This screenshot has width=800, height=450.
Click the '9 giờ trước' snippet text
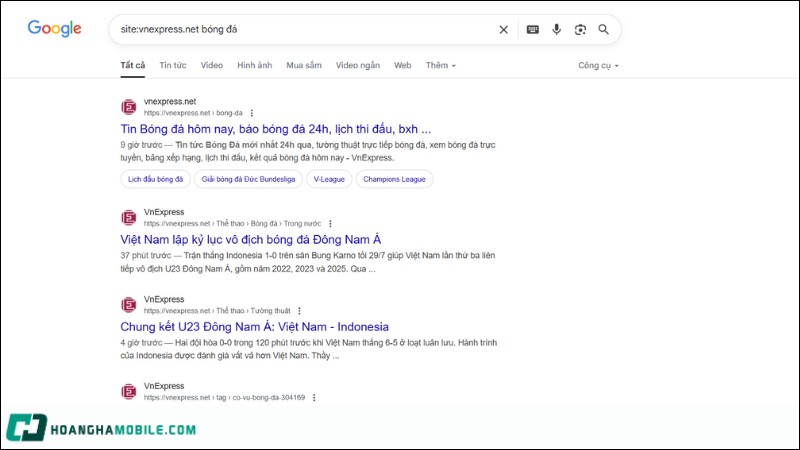click(141, 145)
